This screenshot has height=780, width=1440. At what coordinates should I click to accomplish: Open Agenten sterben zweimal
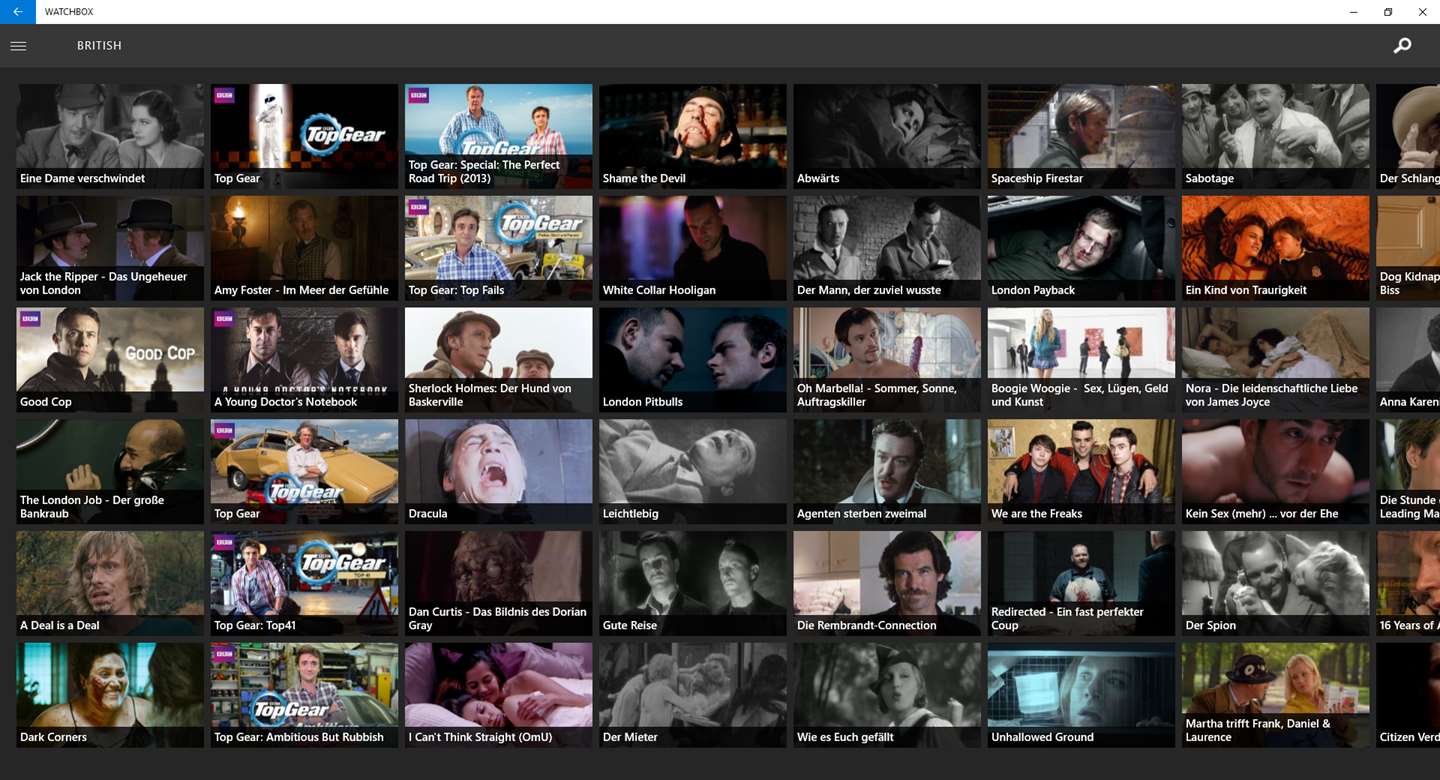point(887,472)
